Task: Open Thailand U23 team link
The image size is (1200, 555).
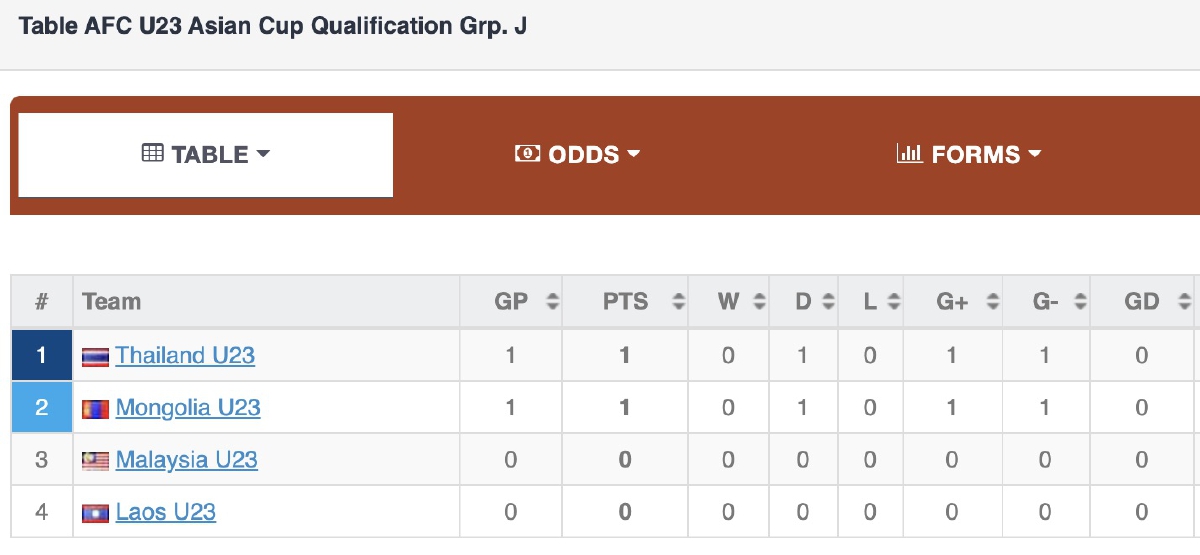Action: click(x=185, y=355)
